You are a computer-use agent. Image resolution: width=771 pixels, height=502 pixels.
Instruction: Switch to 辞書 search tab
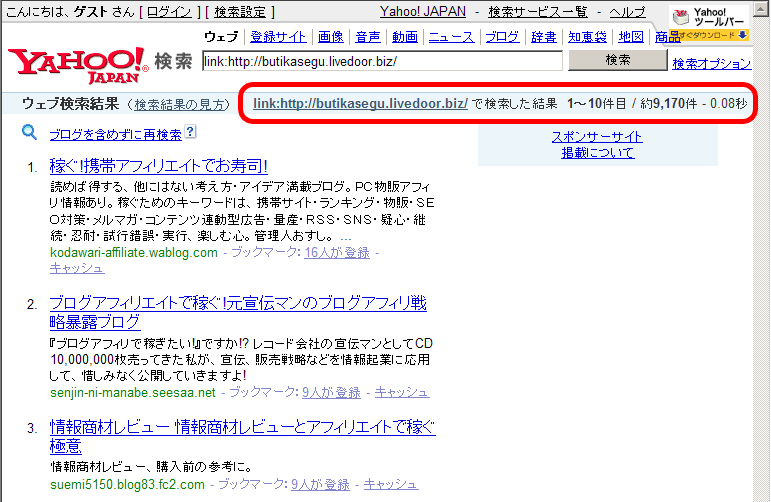point(543,36)
